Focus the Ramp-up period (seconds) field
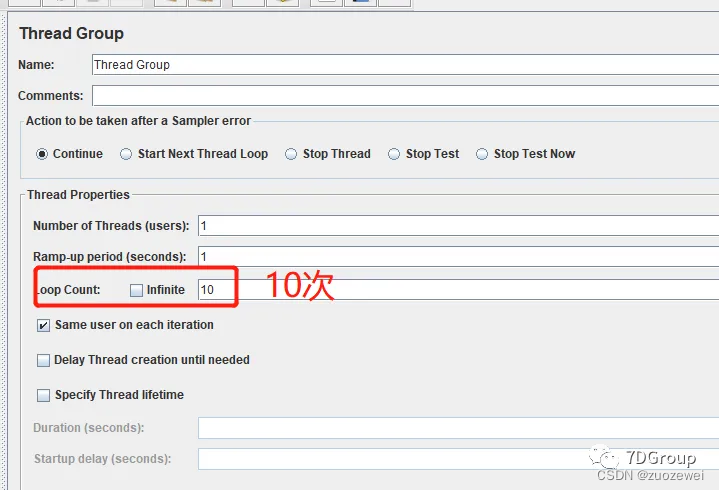 [x=459, y=256]
